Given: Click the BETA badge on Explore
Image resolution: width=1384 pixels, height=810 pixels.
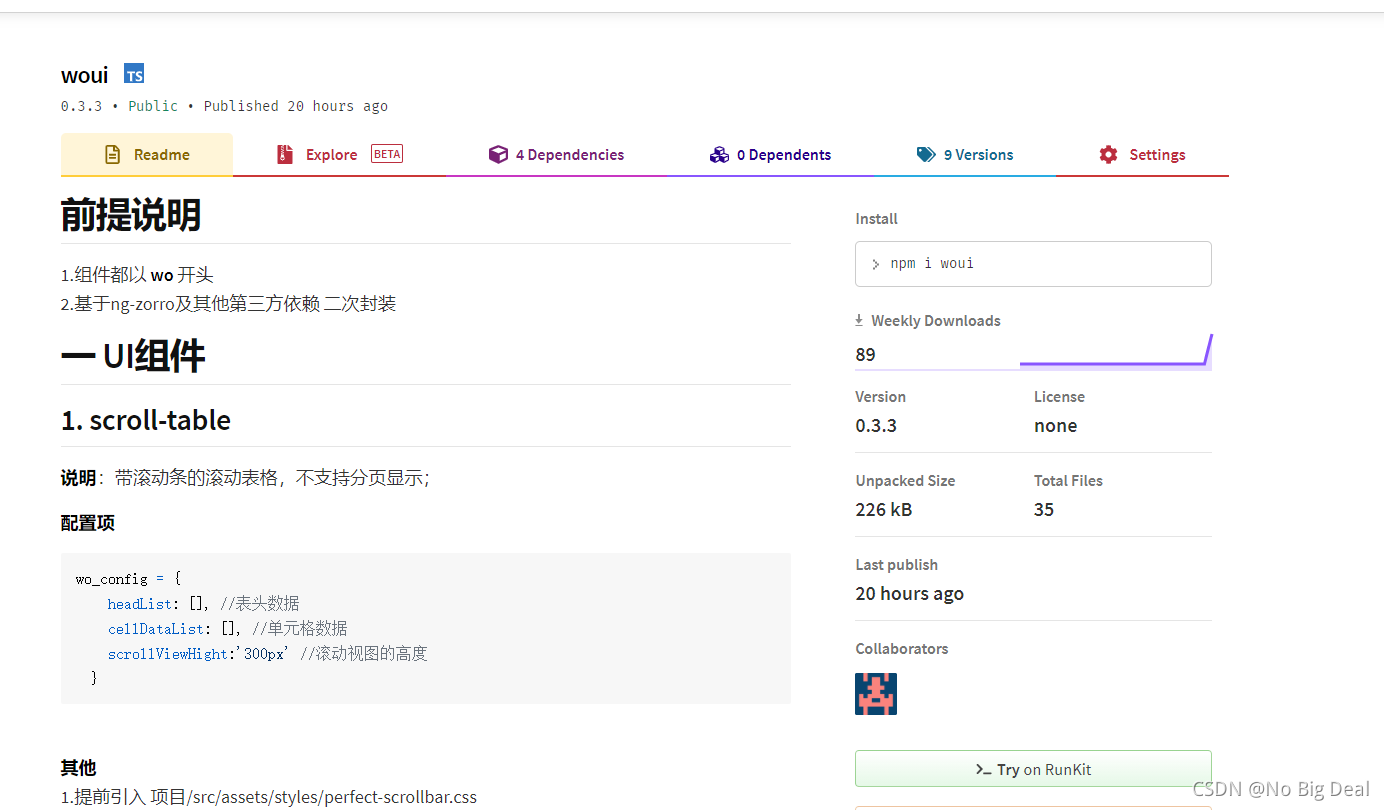Looking at the screenshot, I should coord(387,154).
